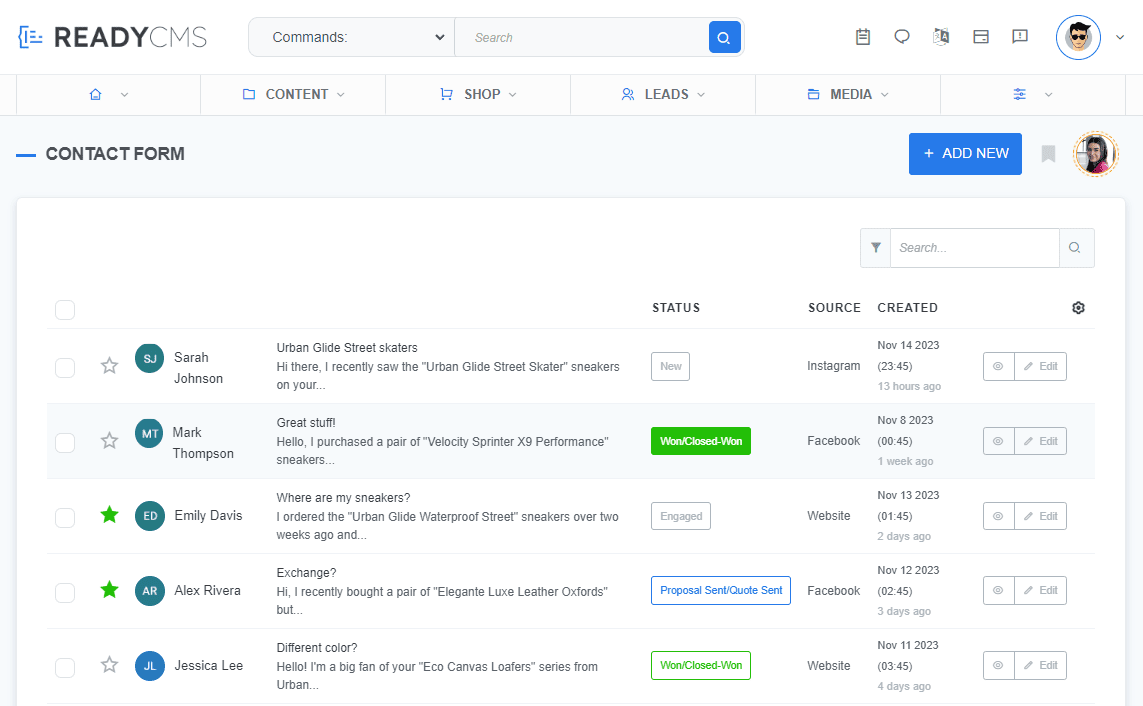Click the blue search magnifier button
Image resolution: width=1143 pixels, height=706 pixels.
coord(725,37)
